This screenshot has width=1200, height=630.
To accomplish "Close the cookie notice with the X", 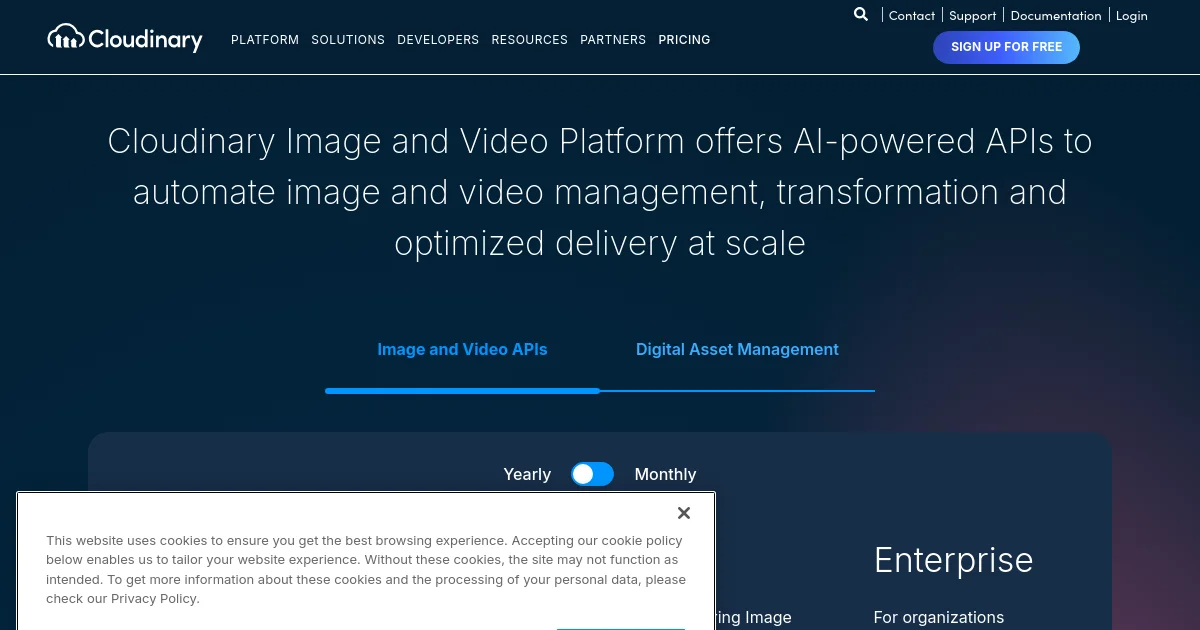I will (x=684, y=513).
